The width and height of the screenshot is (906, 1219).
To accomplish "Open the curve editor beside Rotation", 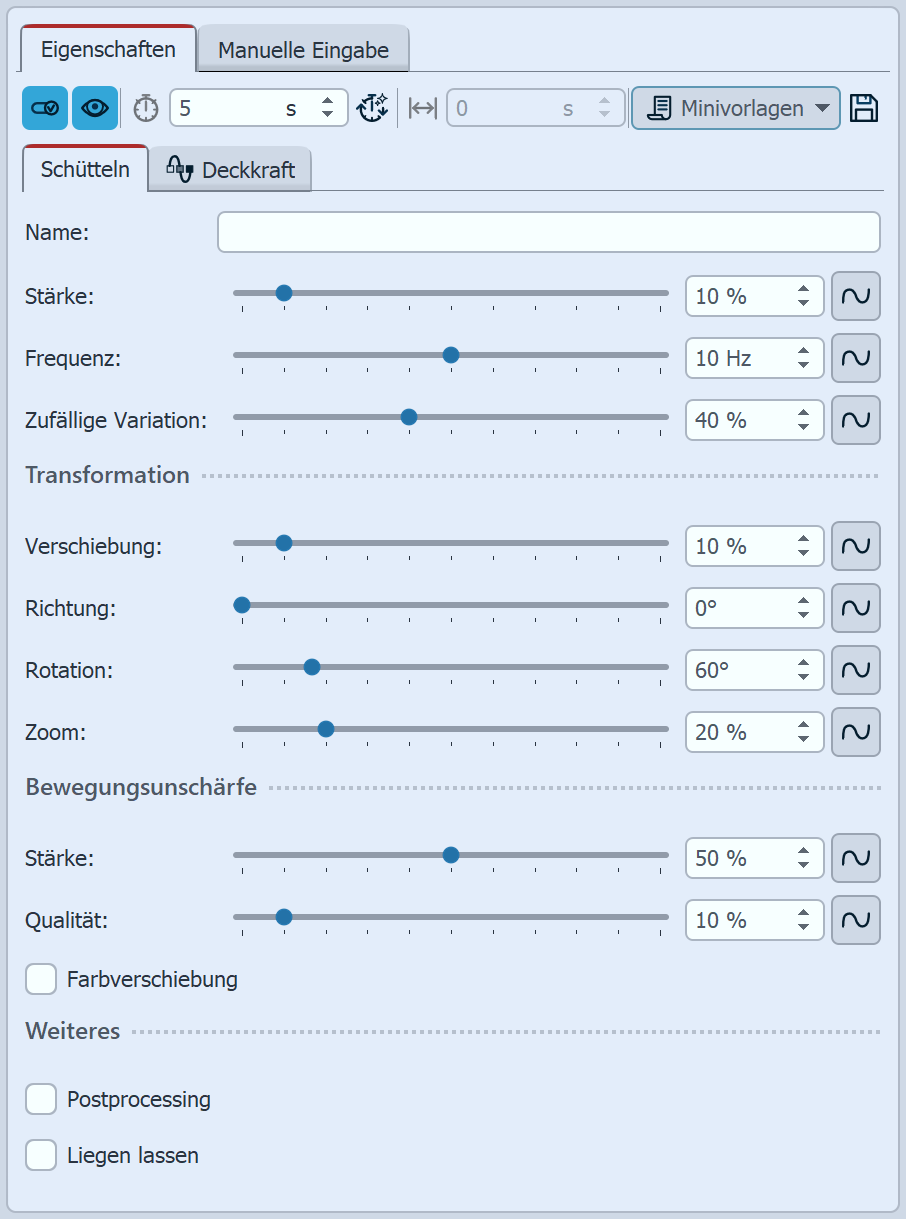I will click(856, 670).
